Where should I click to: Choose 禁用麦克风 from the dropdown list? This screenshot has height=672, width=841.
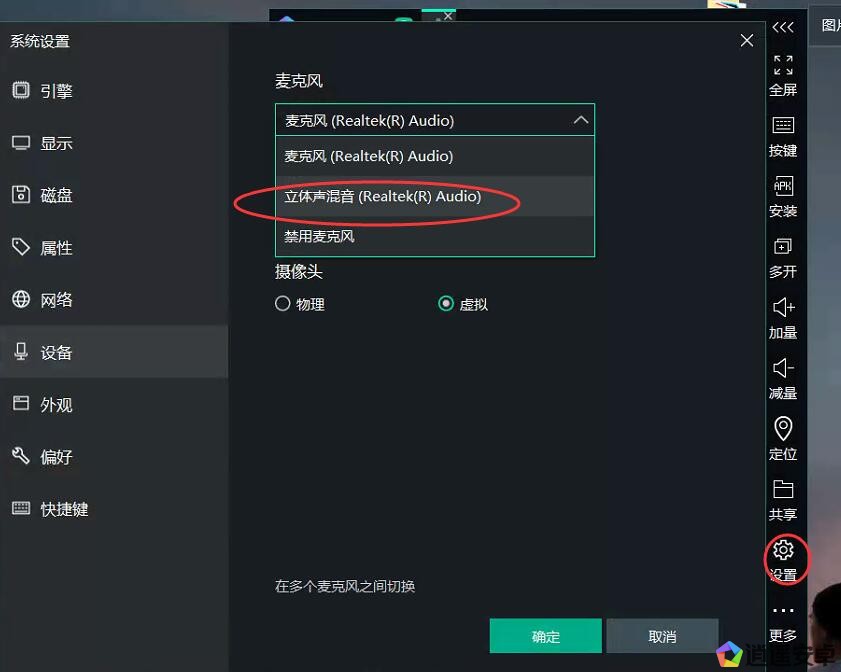coord(434,237)
